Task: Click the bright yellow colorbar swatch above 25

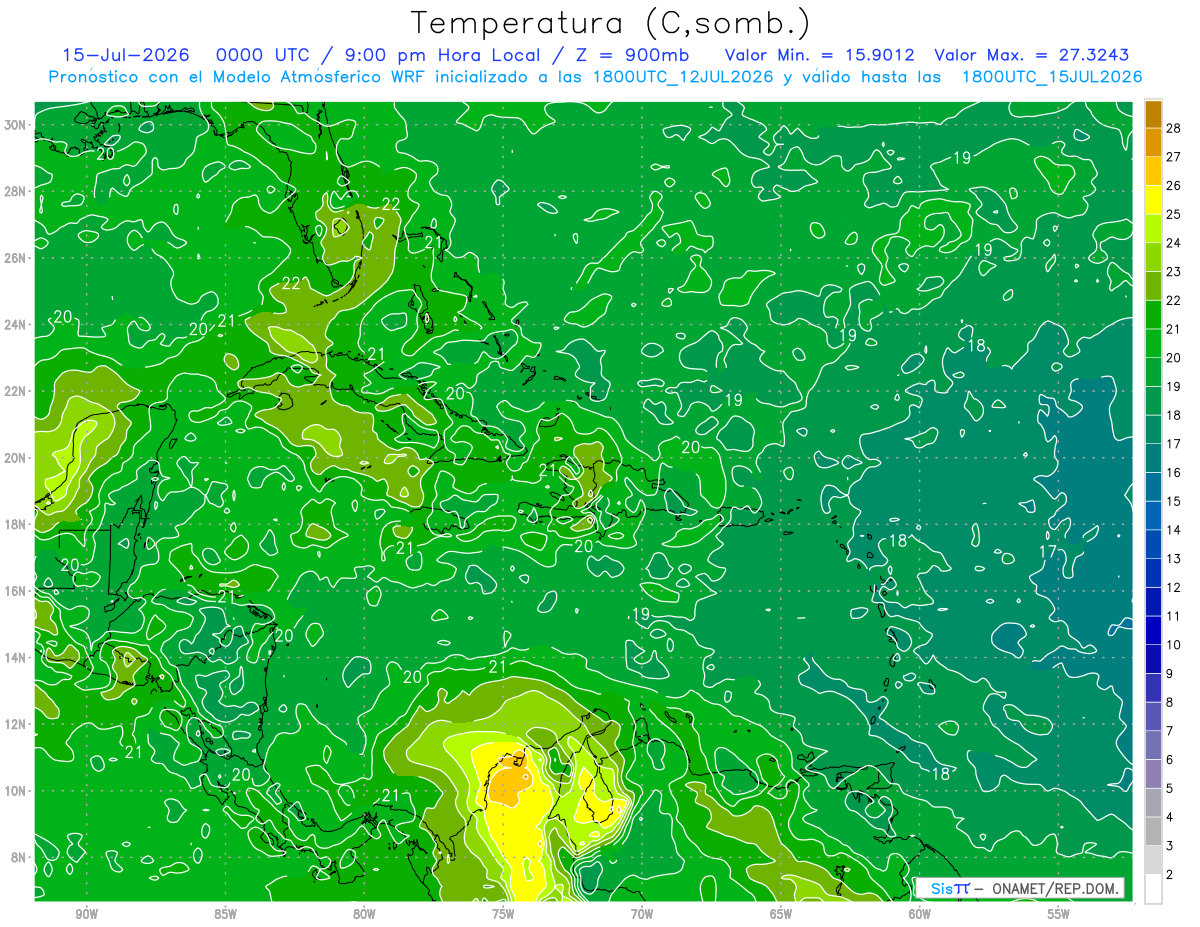Action: [1153, 200]
